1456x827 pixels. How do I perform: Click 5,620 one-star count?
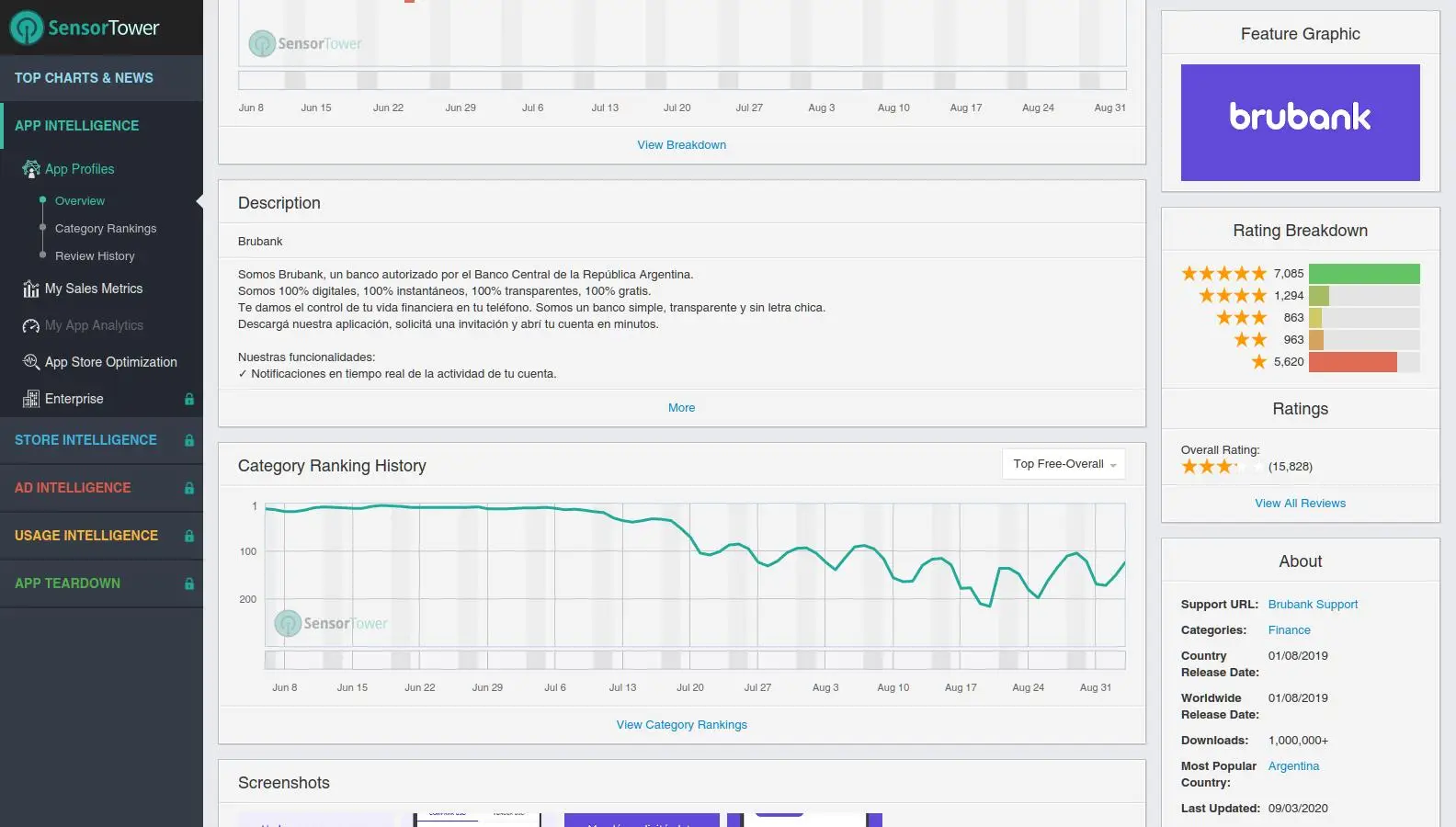tap(1289, 362)
